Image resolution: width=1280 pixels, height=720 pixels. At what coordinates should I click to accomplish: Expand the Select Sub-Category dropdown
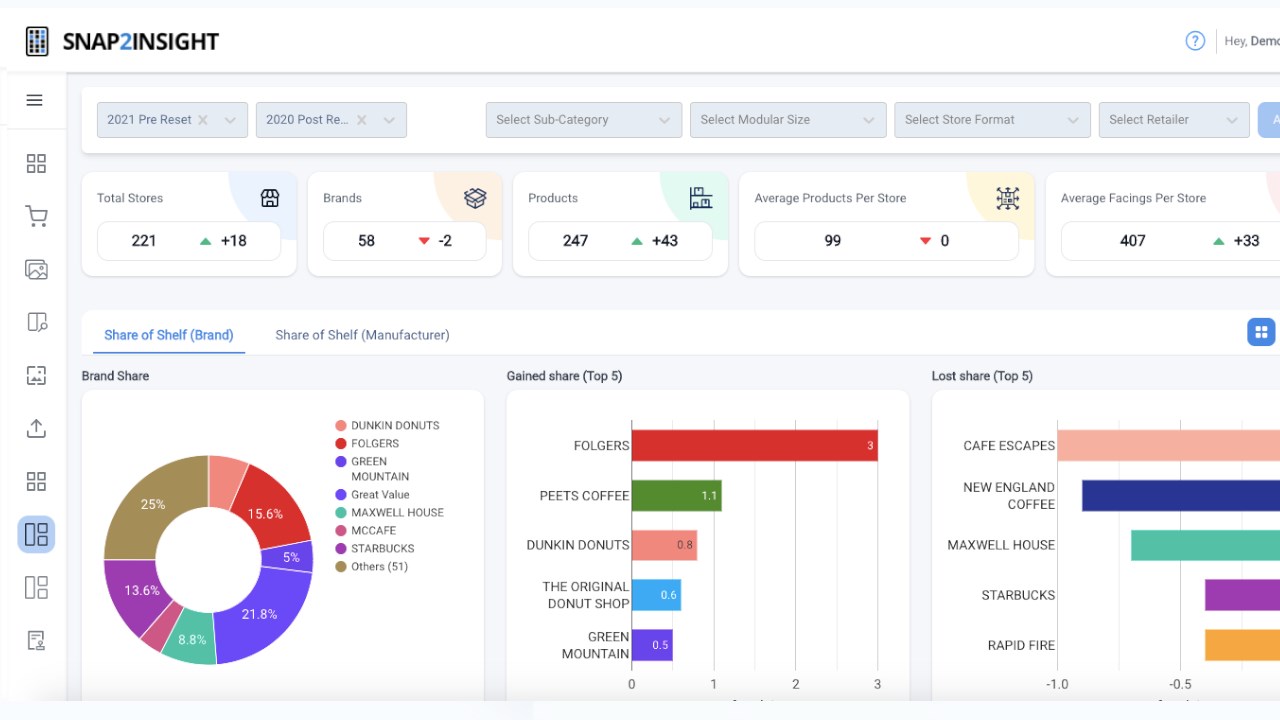(x=584, y=120)
